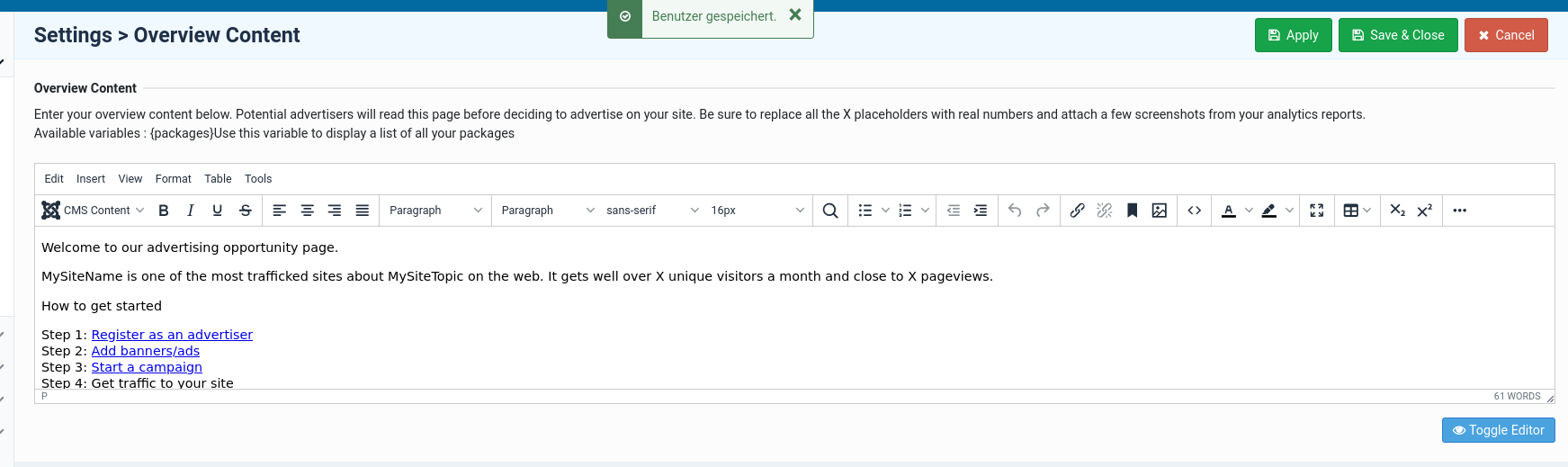Toggle underline formatting
Screen dimensions: 1568x467
[218, 211]
